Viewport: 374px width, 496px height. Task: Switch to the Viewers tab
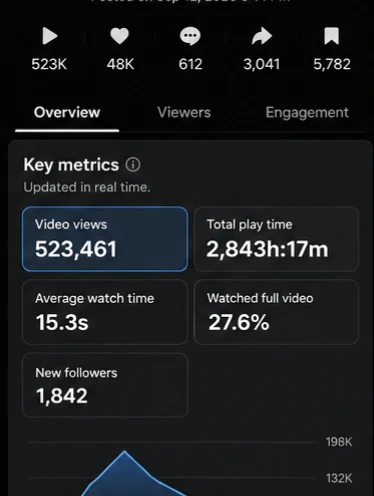point(184,113)
